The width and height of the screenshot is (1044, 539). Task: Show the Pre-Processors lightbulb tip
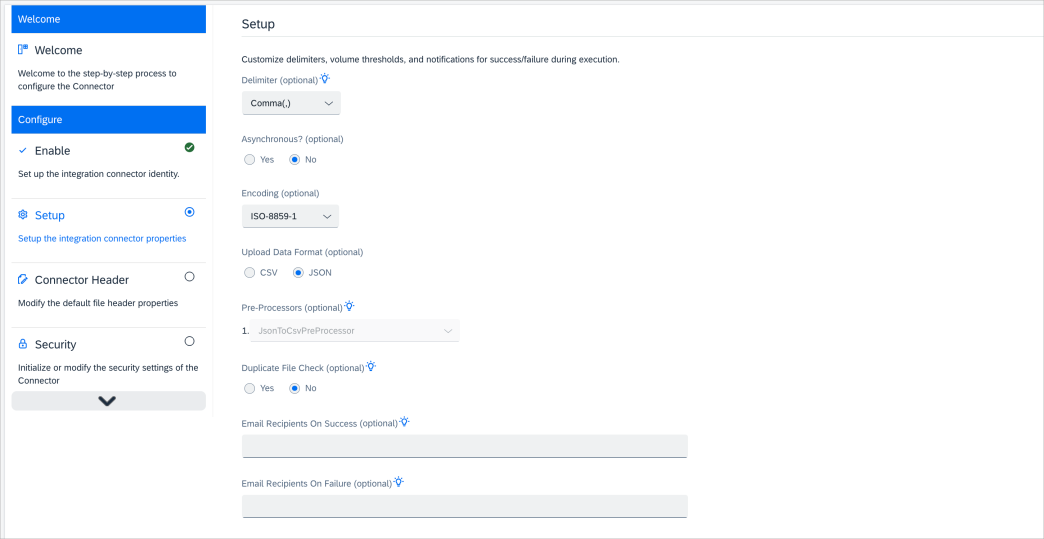pyautogui.click(x=350, y=306)
